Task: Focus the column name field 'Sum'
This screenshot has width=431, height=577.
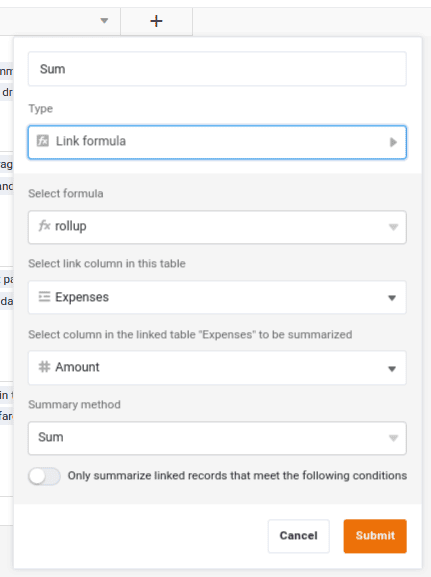Action: pyautogui.click(x=217, y=69)
